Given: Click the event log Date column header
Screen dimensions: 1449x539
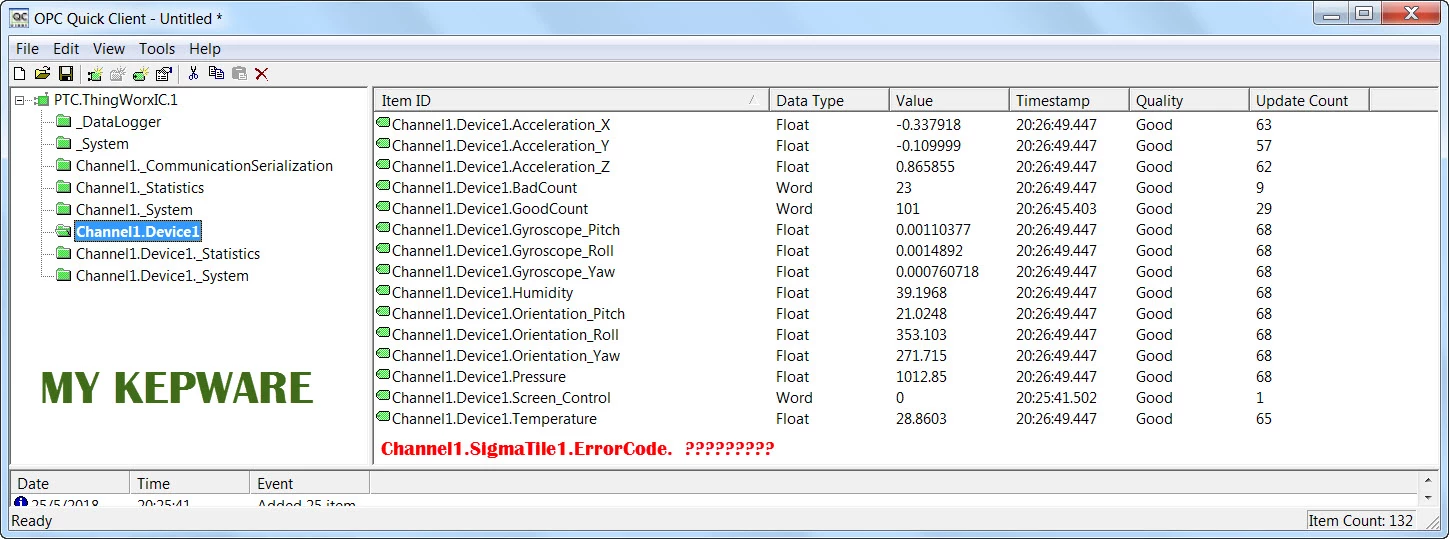Looking at the screenshot, I should pyautogui.click(x=70, y=483).
